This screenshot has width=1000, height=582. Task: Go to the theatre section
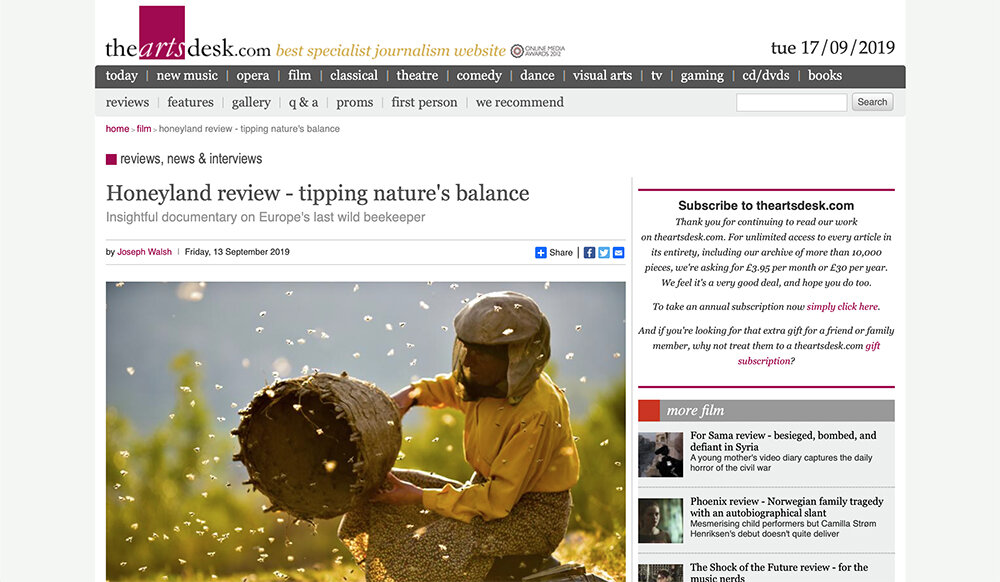(x=417, y=76)
